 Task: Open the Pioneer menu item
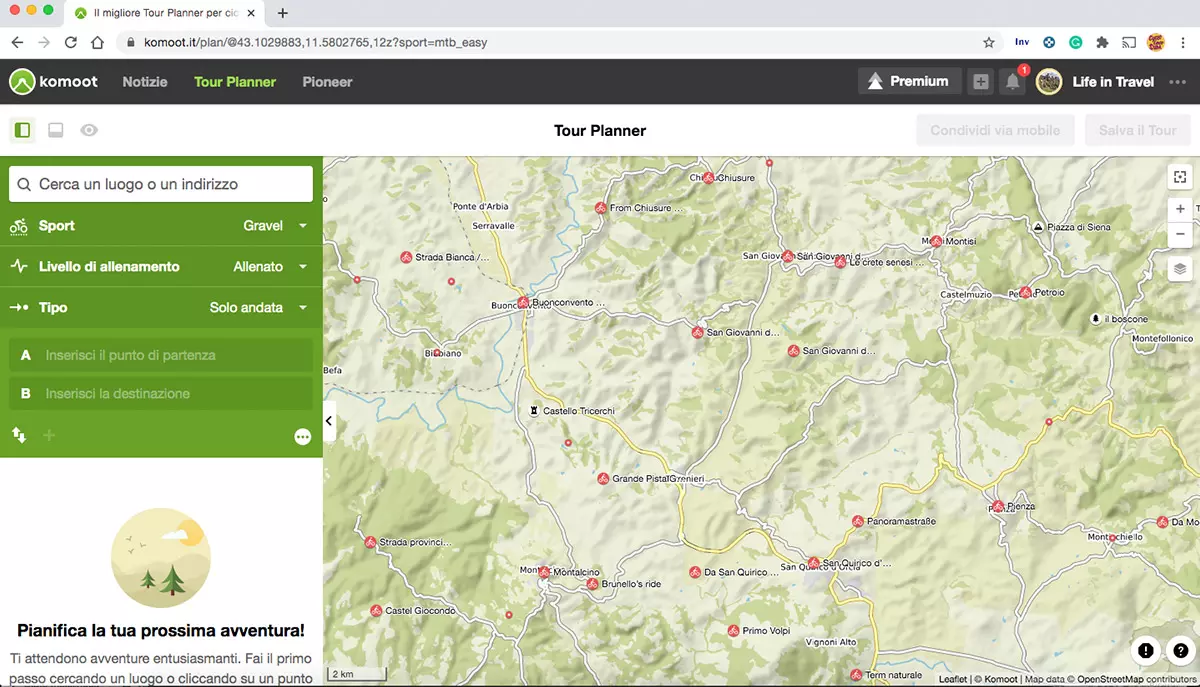[328, 82]
